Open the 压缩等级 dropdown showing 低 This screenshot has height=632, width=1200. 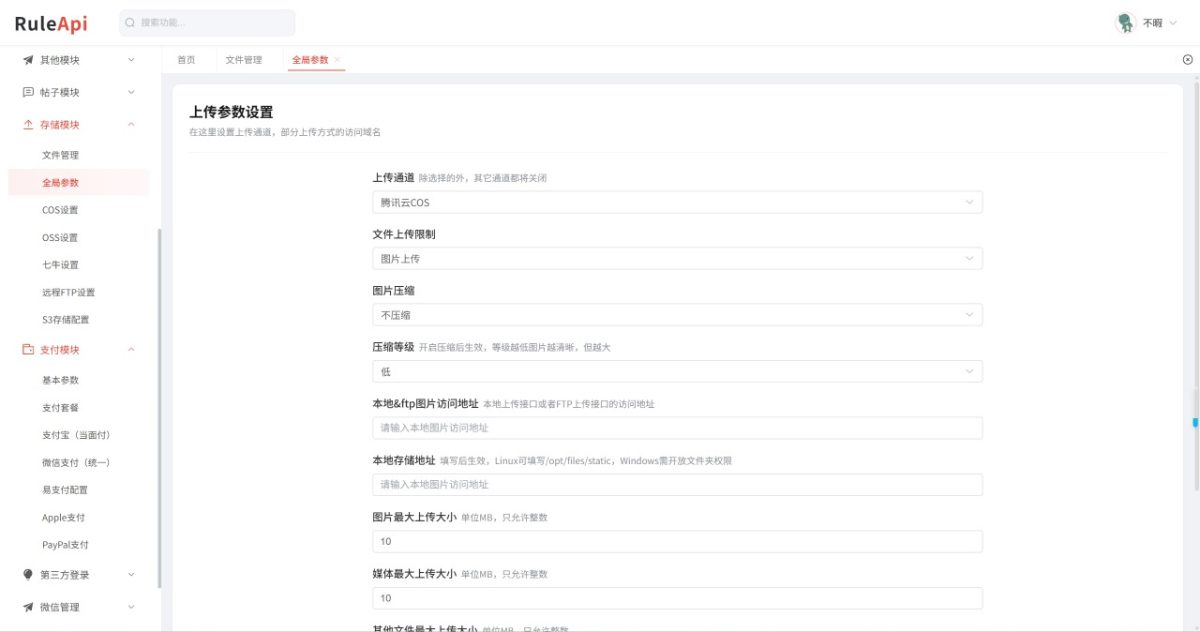(677, 371)
